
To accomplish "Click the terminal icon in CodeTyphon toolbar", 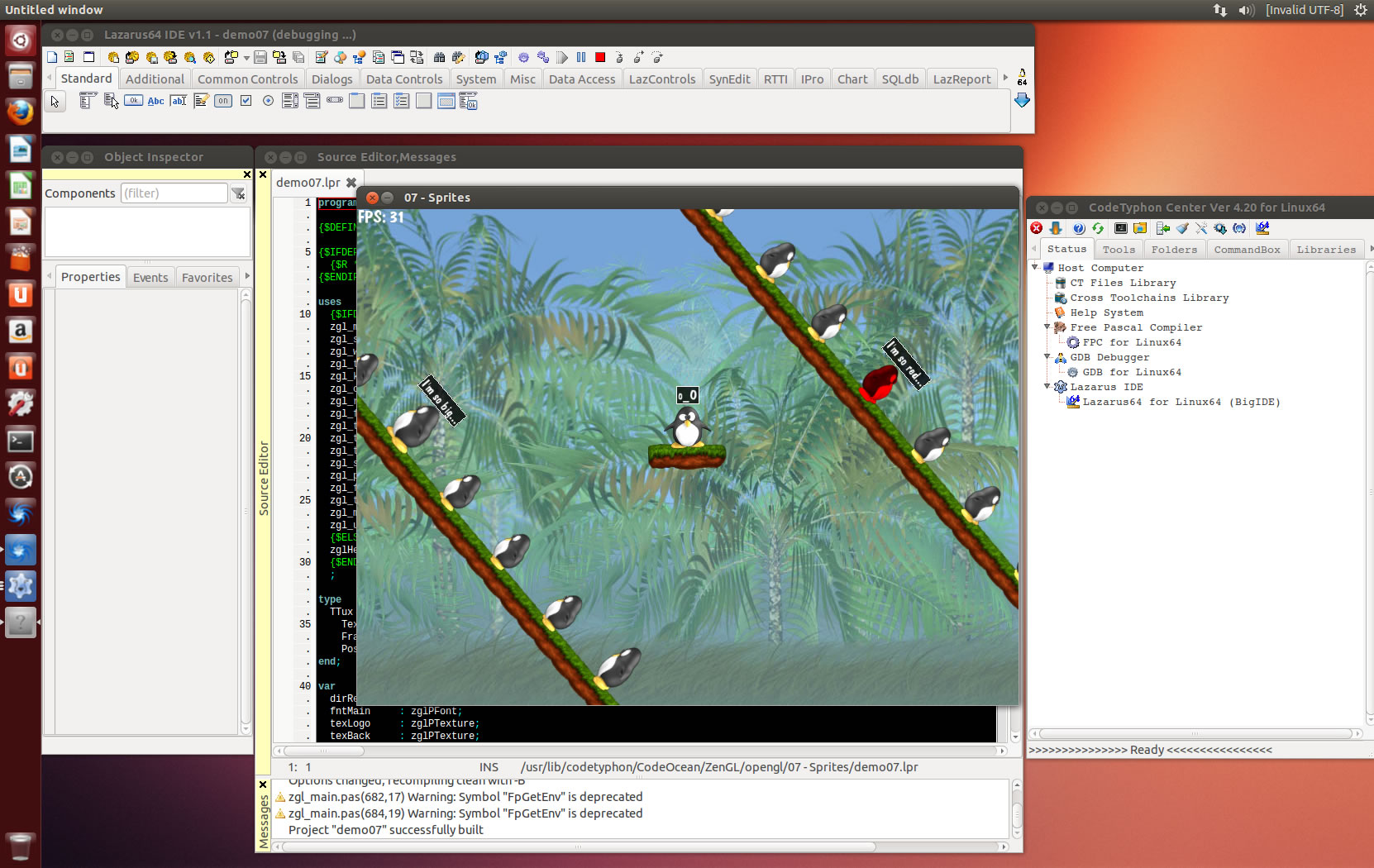I will [1121, 228].
